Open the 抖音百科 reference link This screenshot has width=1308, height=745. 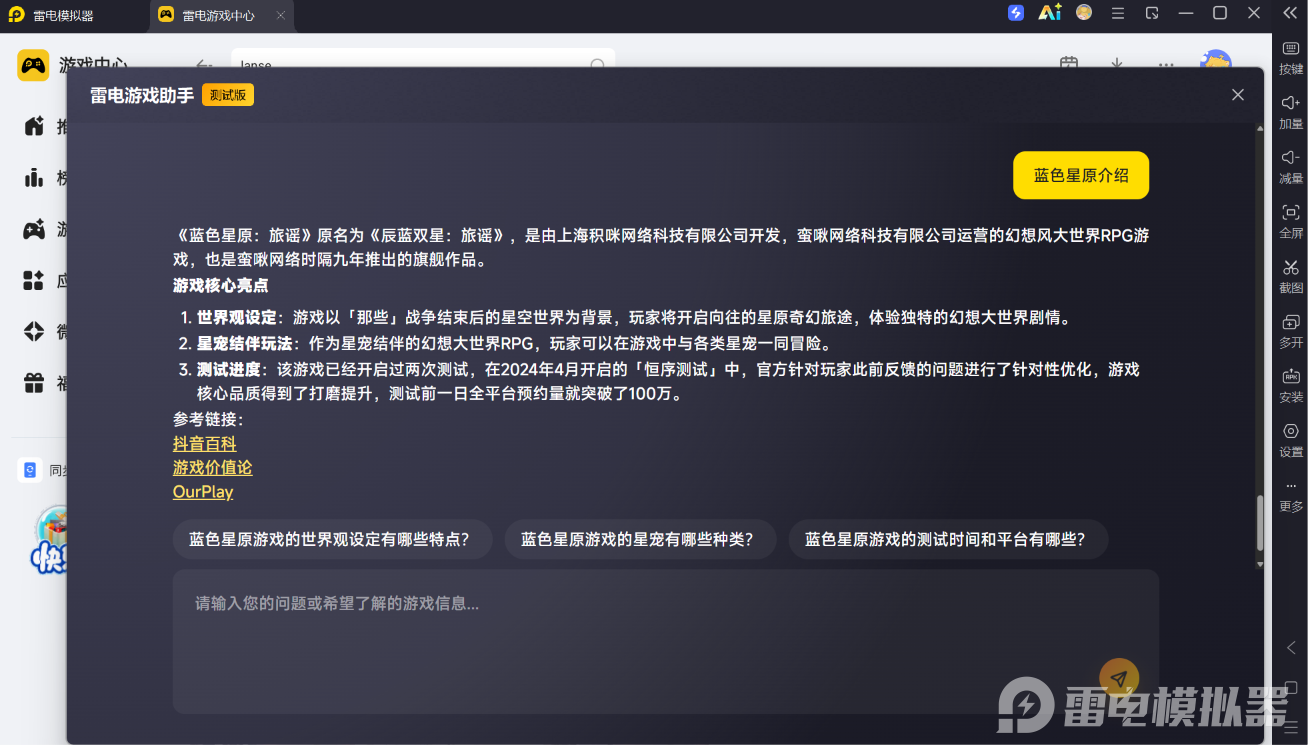(x=204, y=443)
